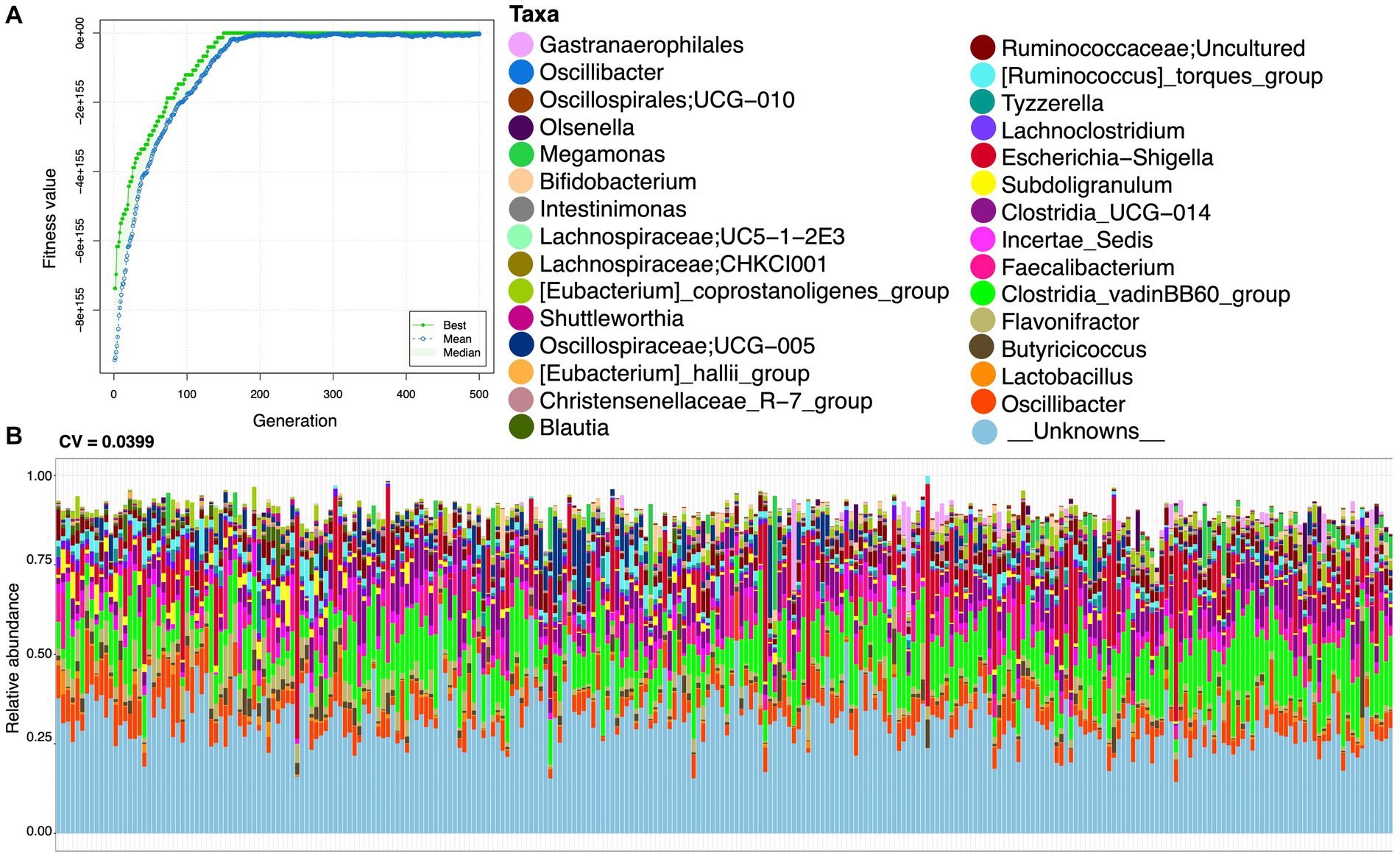Select the brown Oscillospirales;UCG-010 swatch
This screenshot has width=1400, height=856.
click(x=521, y=99)
